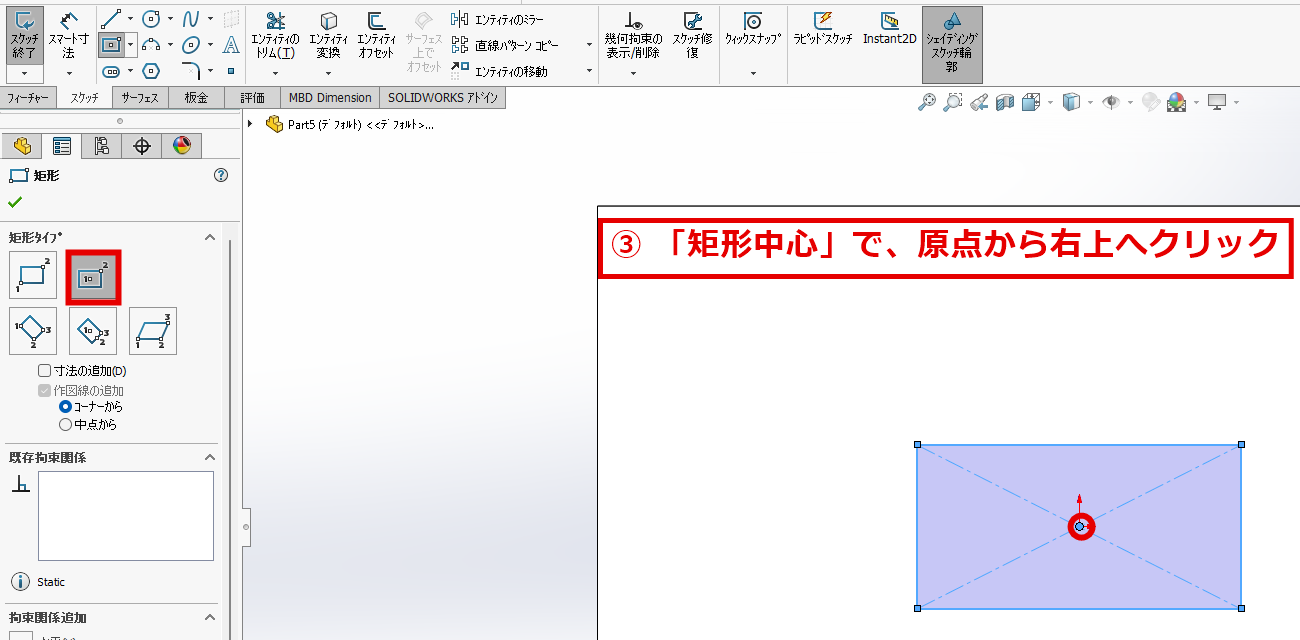Click Display Style icon in view toolbar

1071,102
